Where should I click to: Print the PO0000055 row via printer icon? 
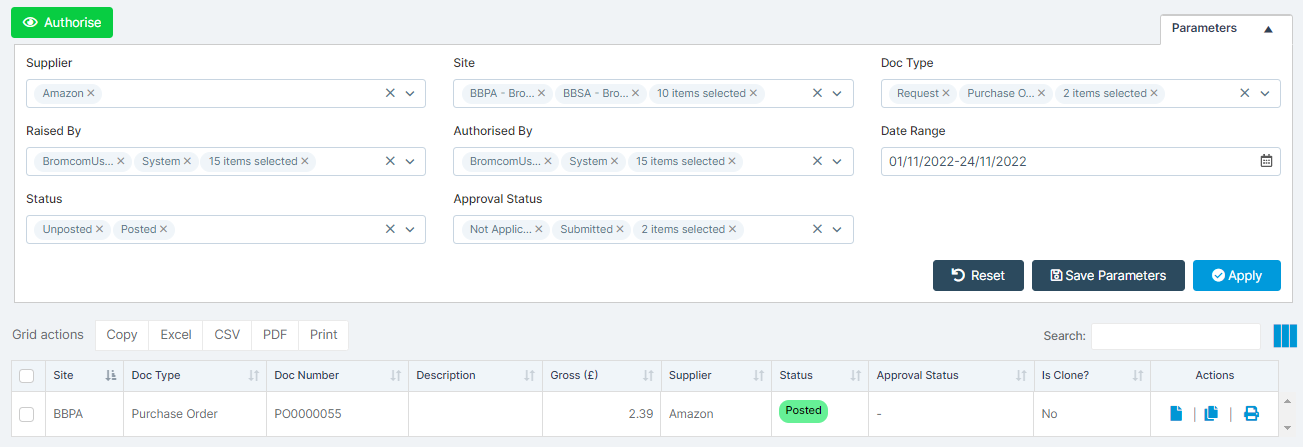(x=1251, y=413)
